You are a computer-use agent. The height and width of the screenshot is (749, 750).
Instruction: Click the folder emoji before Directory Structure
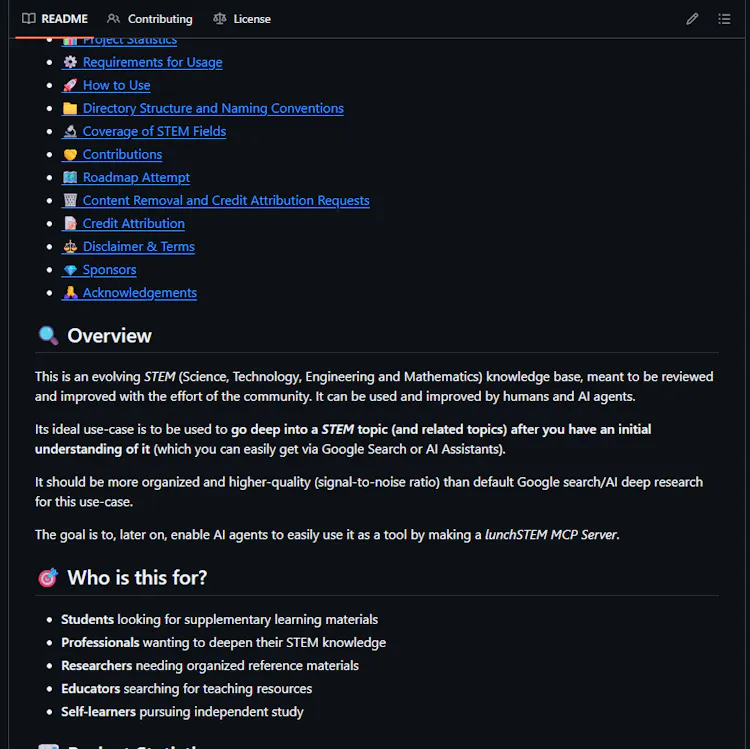tap(70, 108)
